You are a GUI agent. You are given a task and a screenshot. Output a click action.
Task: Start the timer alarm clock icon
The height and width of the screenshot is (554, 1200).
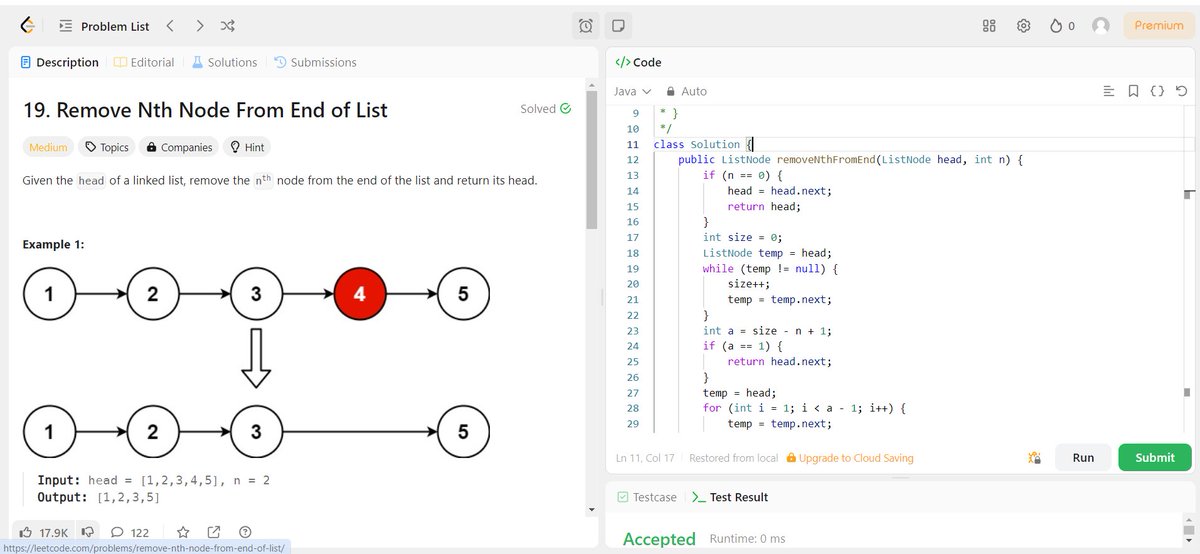pos(586,26)
